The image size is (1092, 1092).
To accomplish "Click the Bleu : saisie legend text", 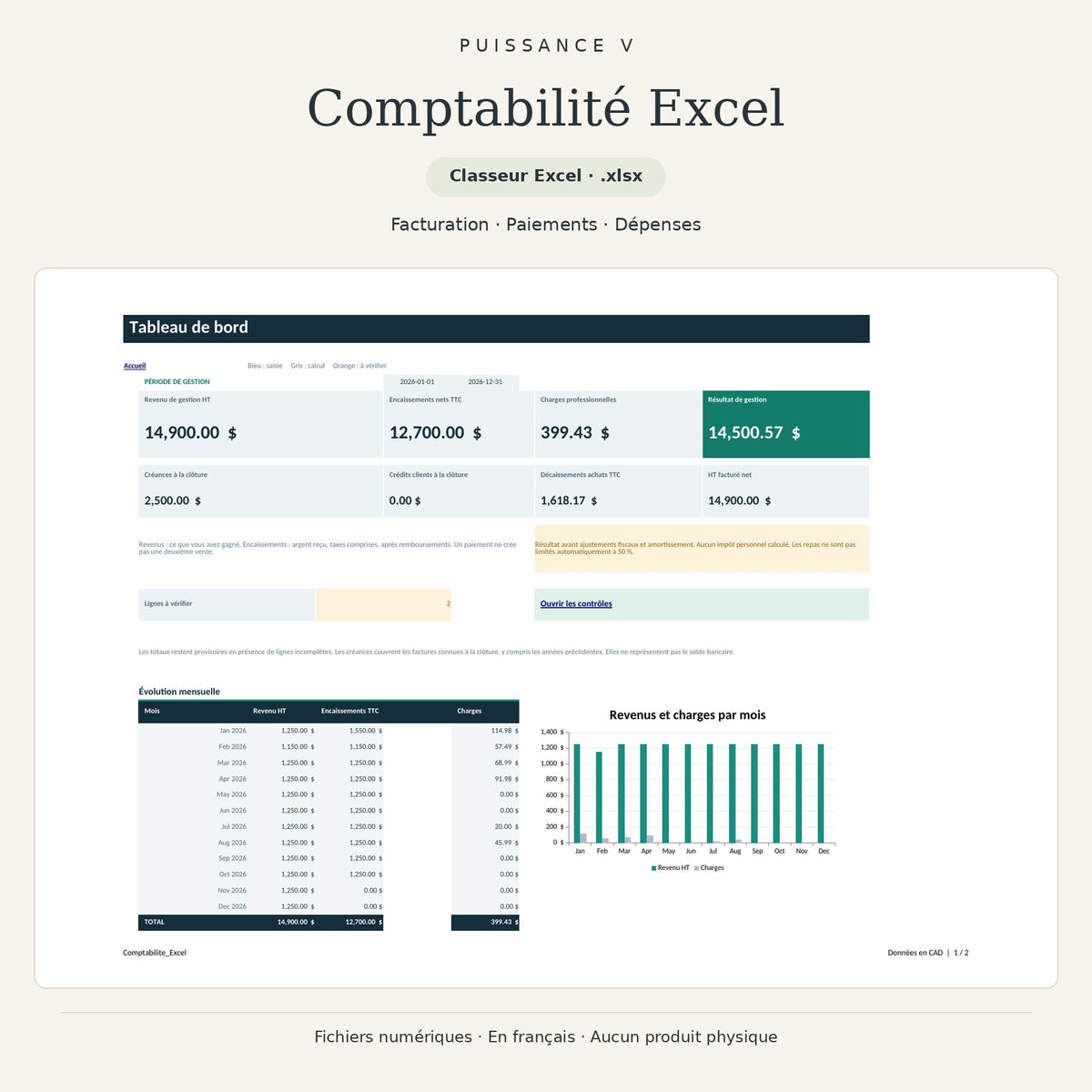I will (x=265, y=366).
